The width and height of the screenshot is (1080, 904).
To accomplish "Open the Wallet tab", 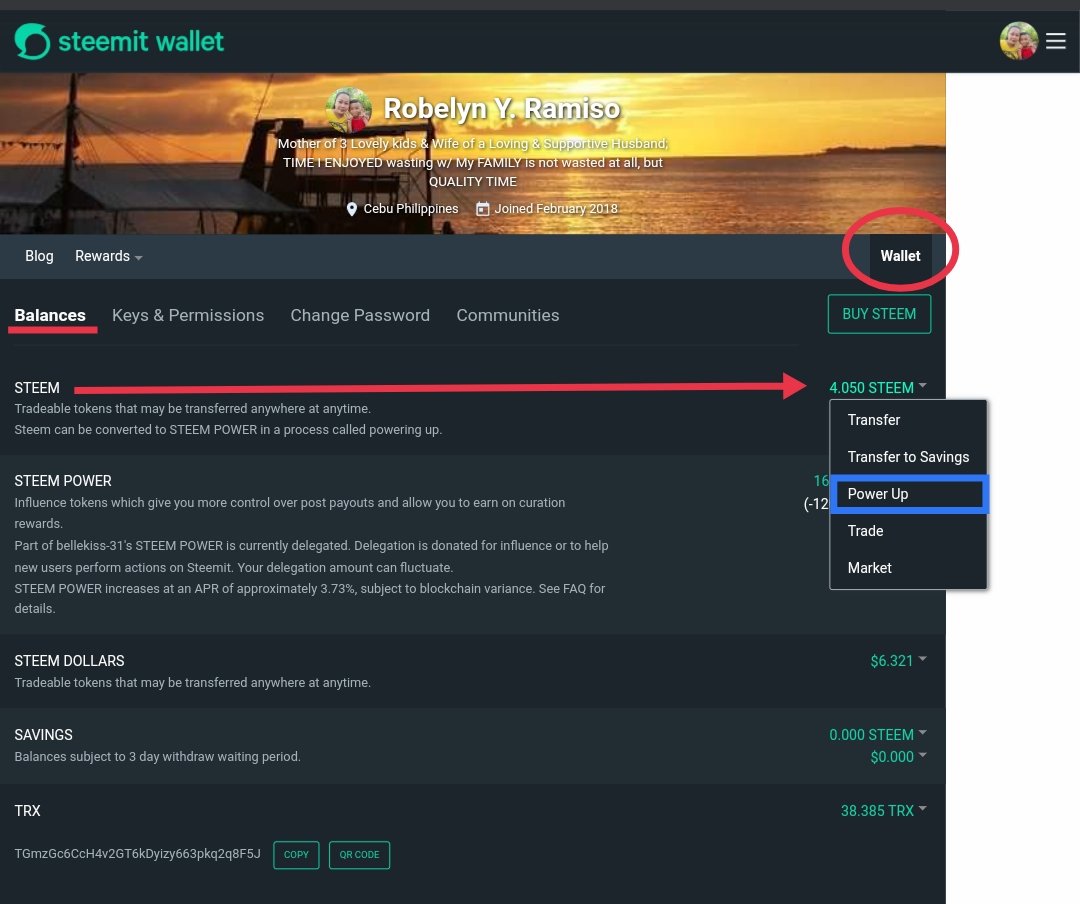I will [900, 256].
